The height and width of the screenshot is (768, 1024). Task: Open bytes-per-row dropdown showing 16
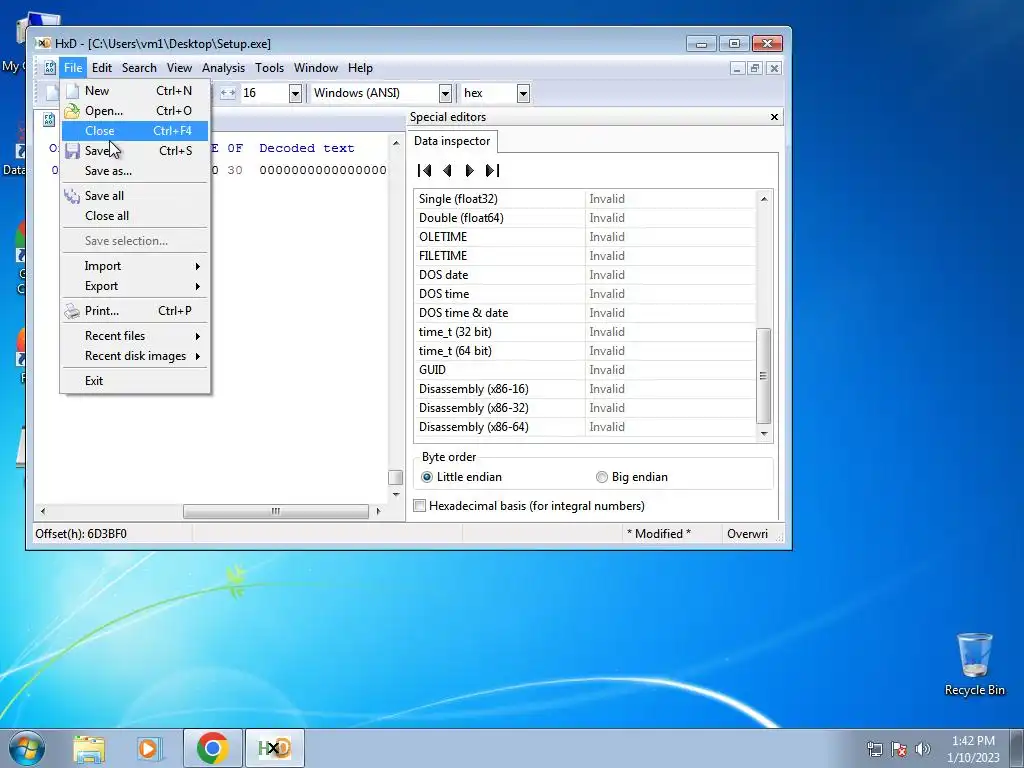[x=295, y=93]
